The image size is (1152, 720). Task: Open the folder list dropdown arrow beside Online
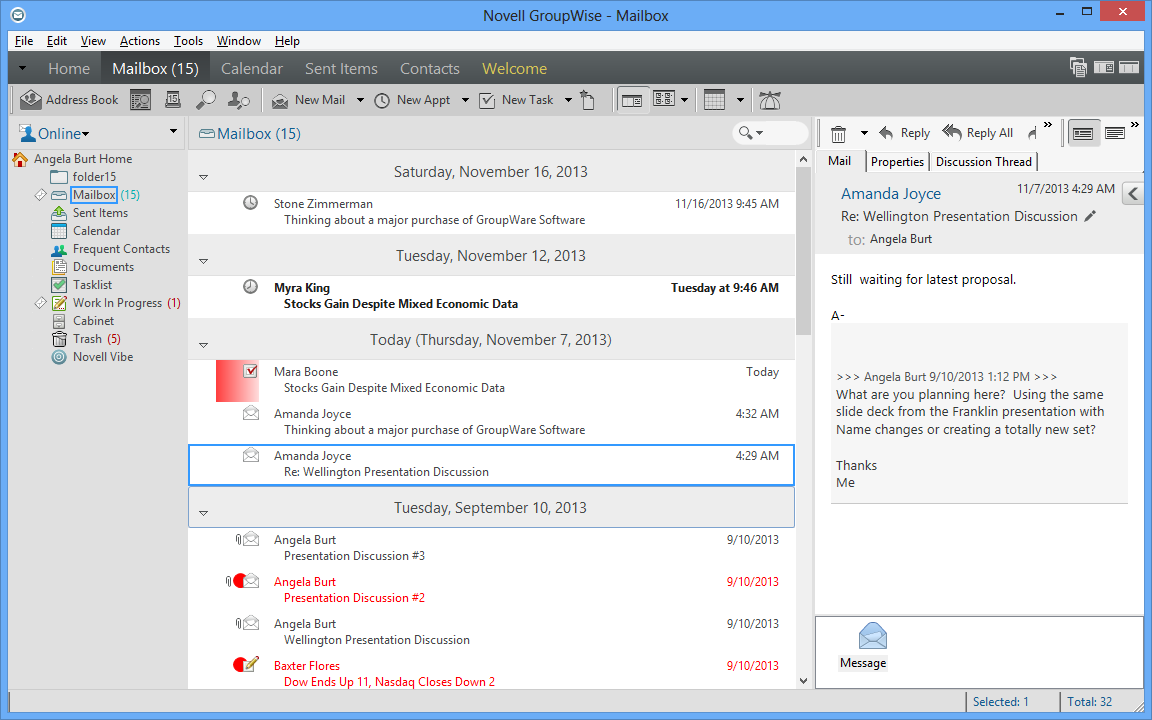click(173, 132)
